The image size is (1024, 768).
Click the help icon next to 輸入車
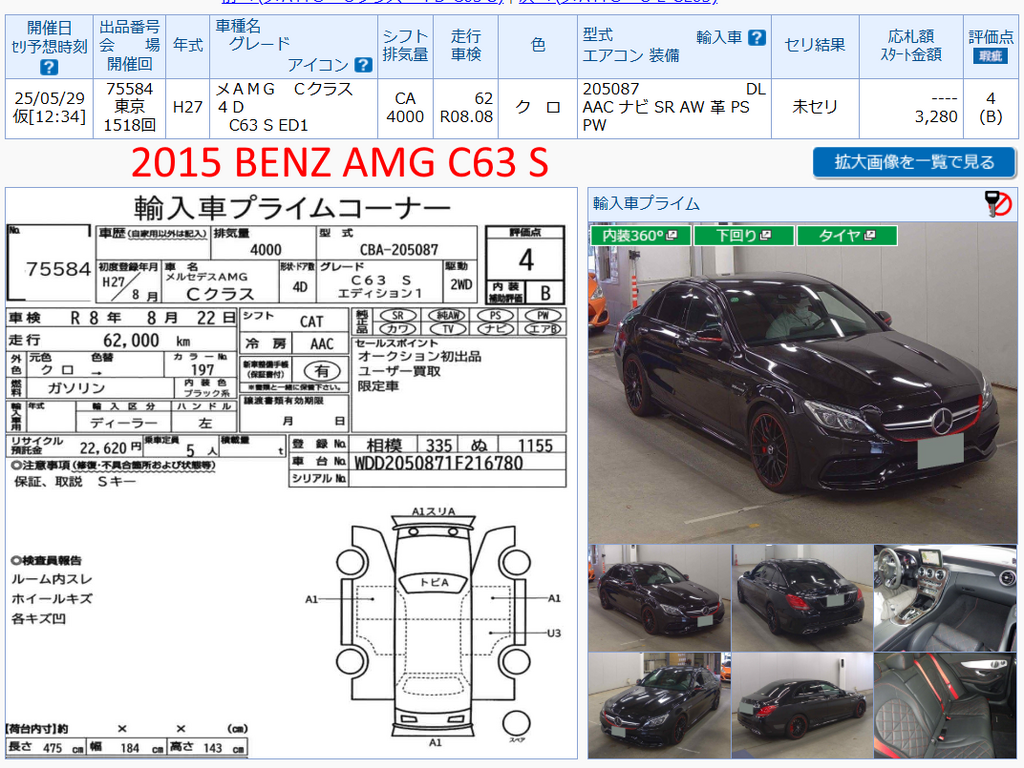756,38
